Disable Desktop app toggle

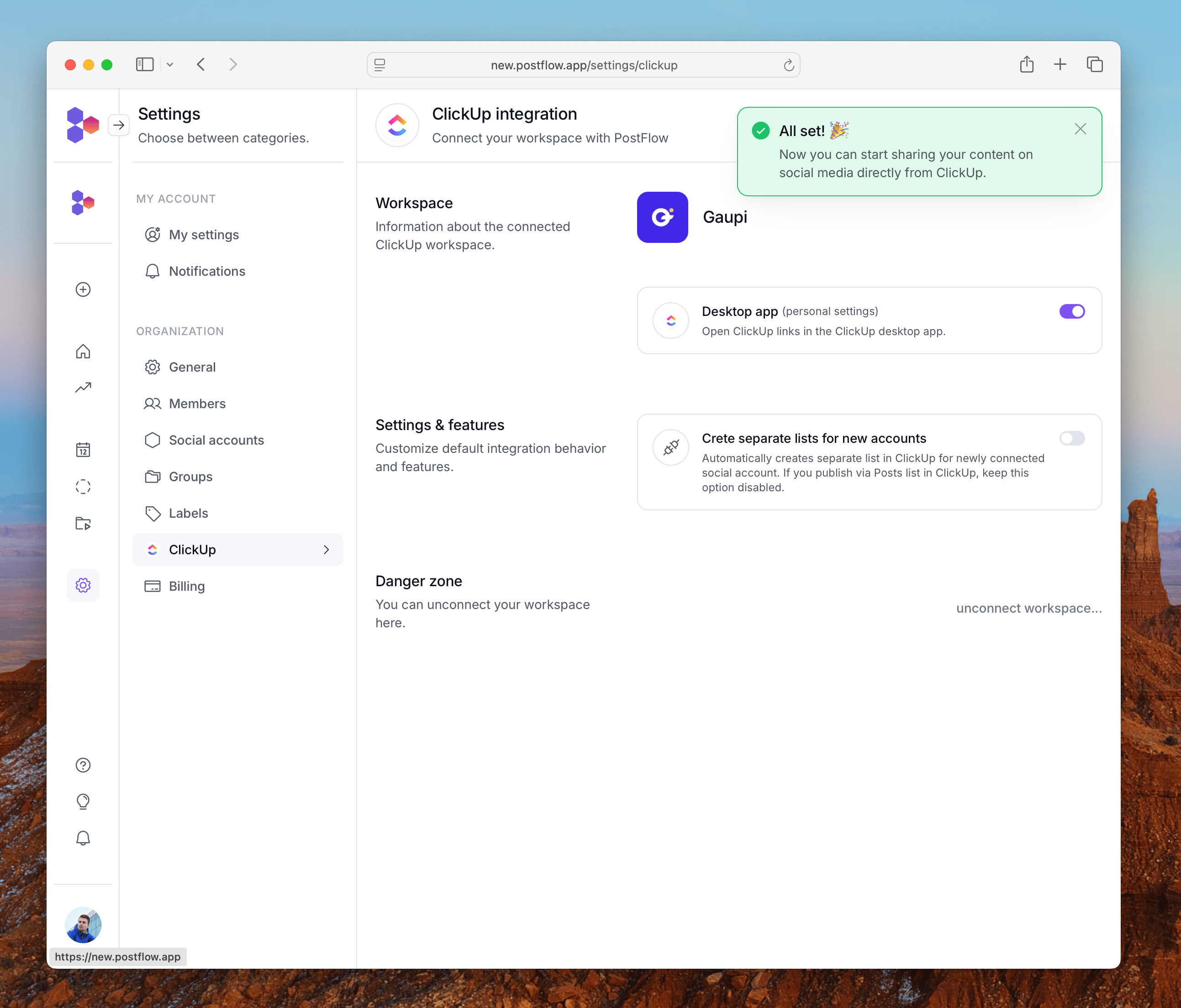pyautogui.click(x=1071, y=311)
